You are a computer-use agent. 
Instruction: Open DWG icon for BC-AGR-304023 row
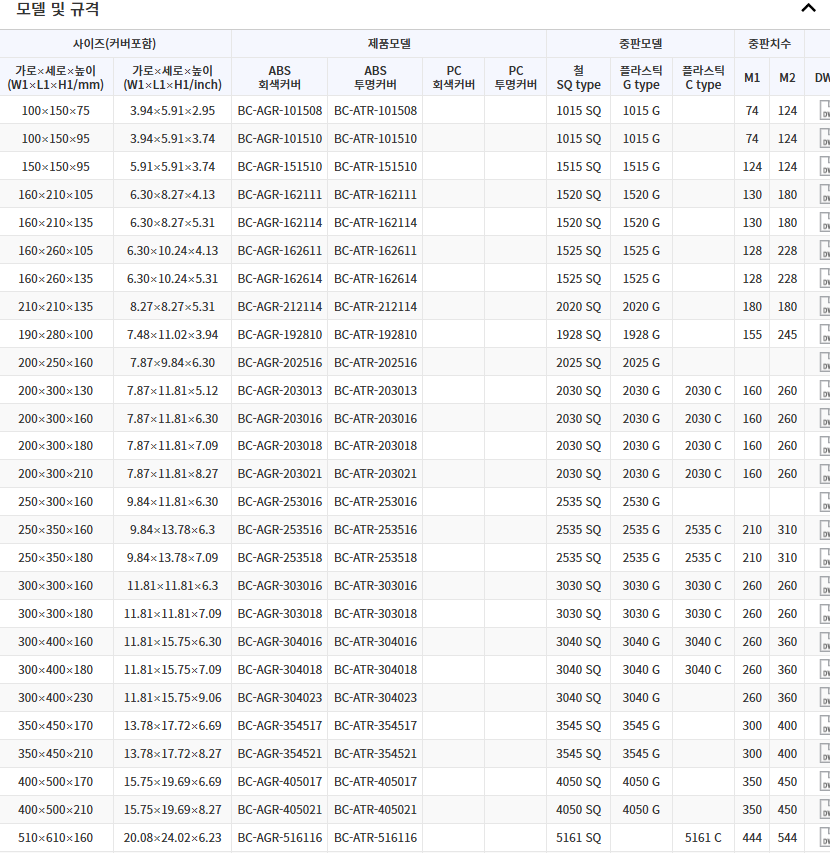[x=826, y=698]
